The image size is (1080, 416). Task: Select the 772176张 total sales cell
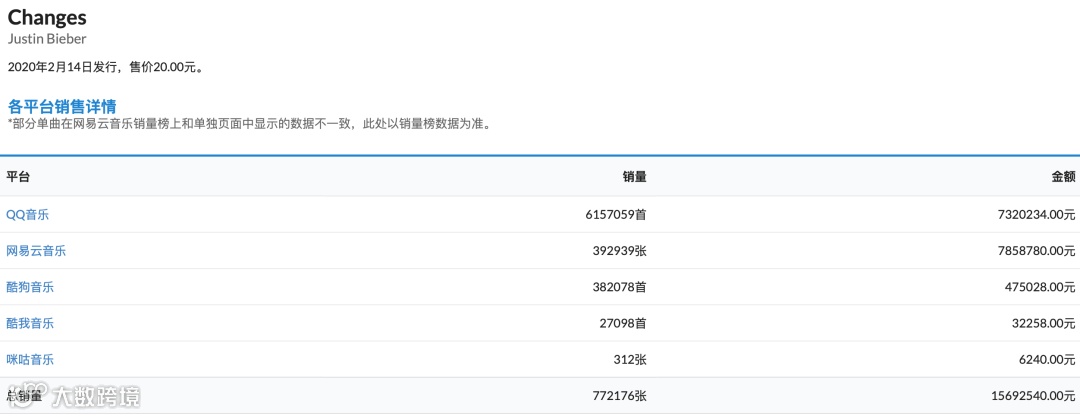click(x=619, y=396)
